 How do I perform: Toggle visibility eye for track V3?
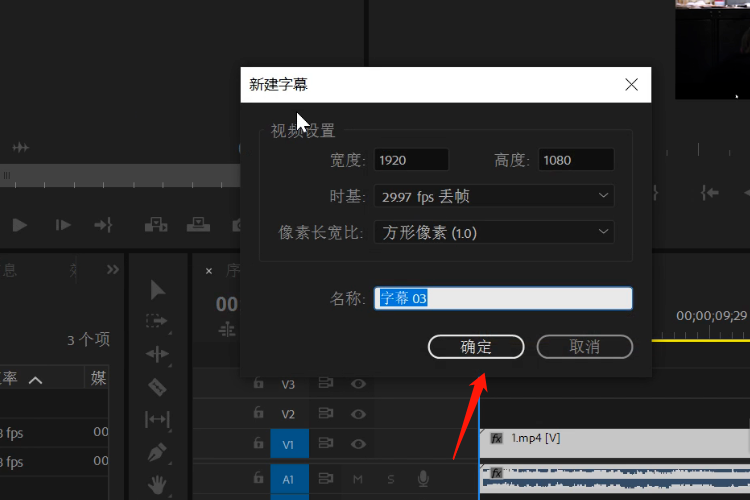pyautogui.click(x=358, y=384)
